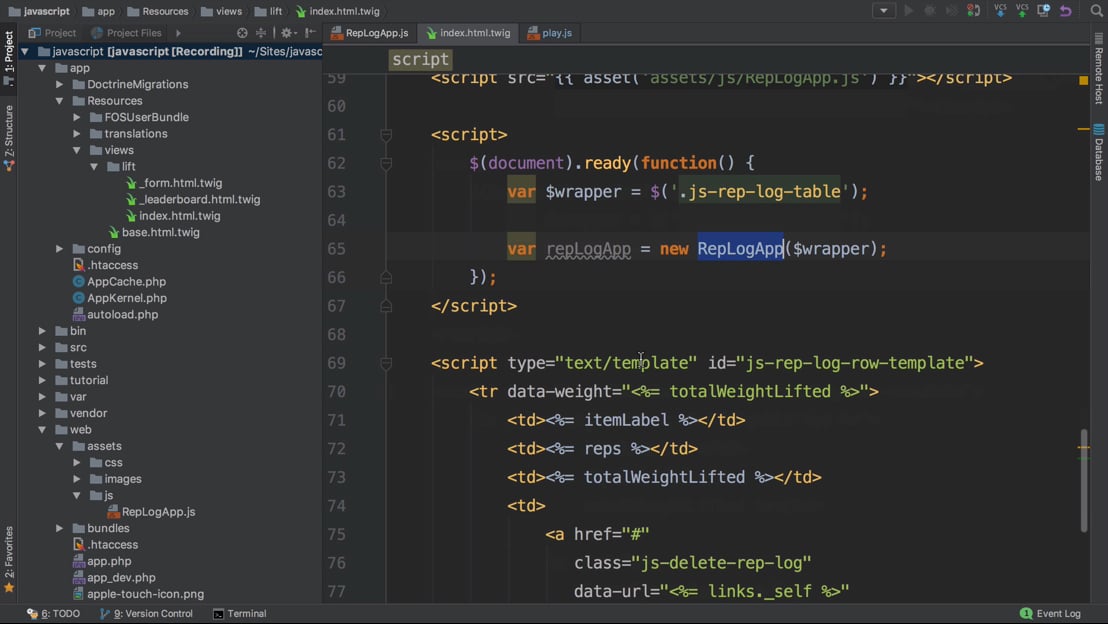Click the Collapse All icon in Project panel
The image size is (1108, 624).
pos(261,33)
